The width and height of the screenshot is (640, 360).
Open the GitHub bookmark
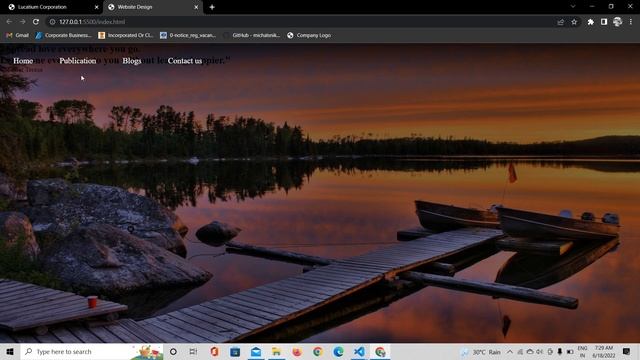tap(251, 36)
